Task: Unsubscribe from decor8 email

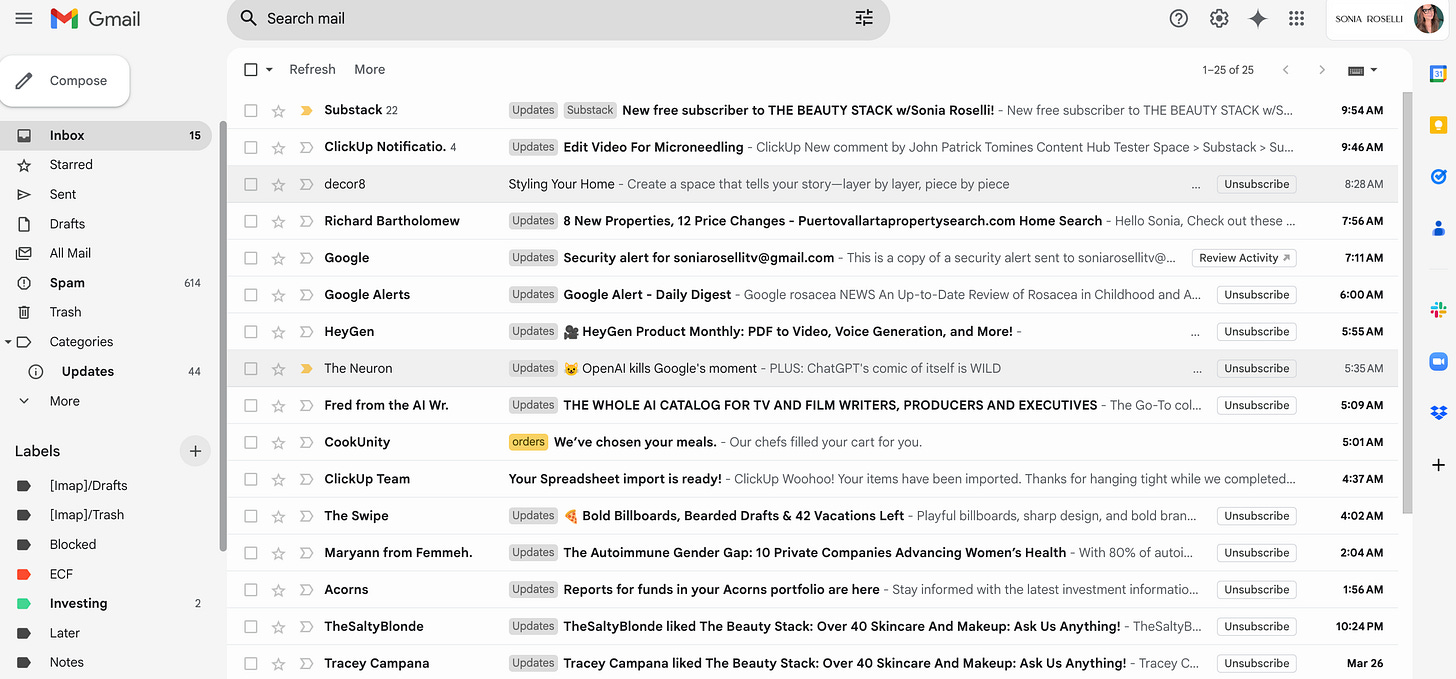Action: [x=1256, y=184]
